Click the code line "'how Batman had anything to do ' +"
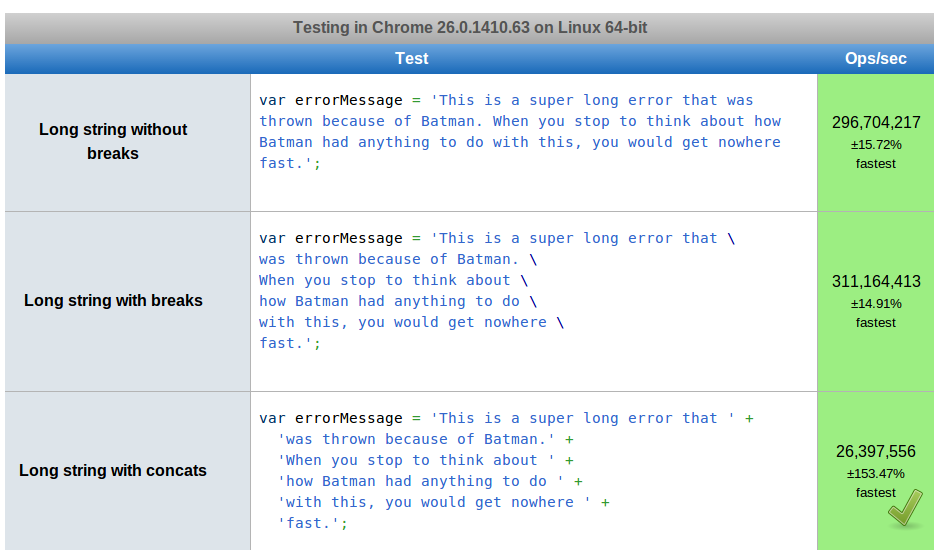This screenshot has height=560, width=941. click(430, 481)
